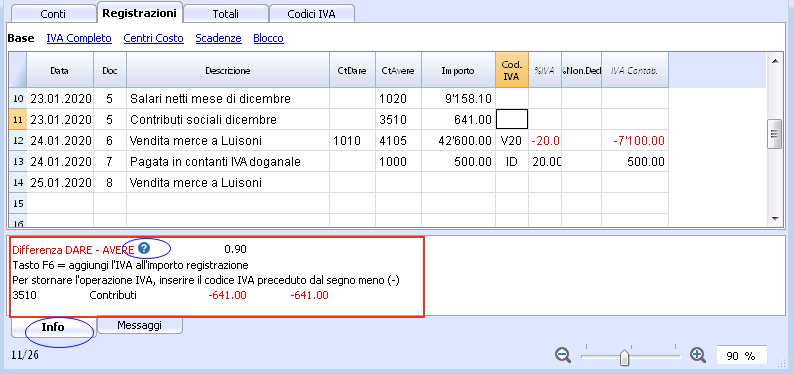Screen dimensions: 794x374
Task: Click the CtAvere cell 3510 in row 11
Action: point(398,120)
